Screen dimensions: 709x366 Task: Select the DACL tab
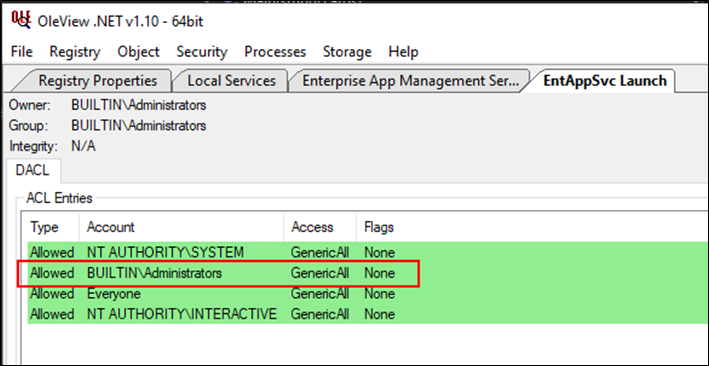[32, 171]
